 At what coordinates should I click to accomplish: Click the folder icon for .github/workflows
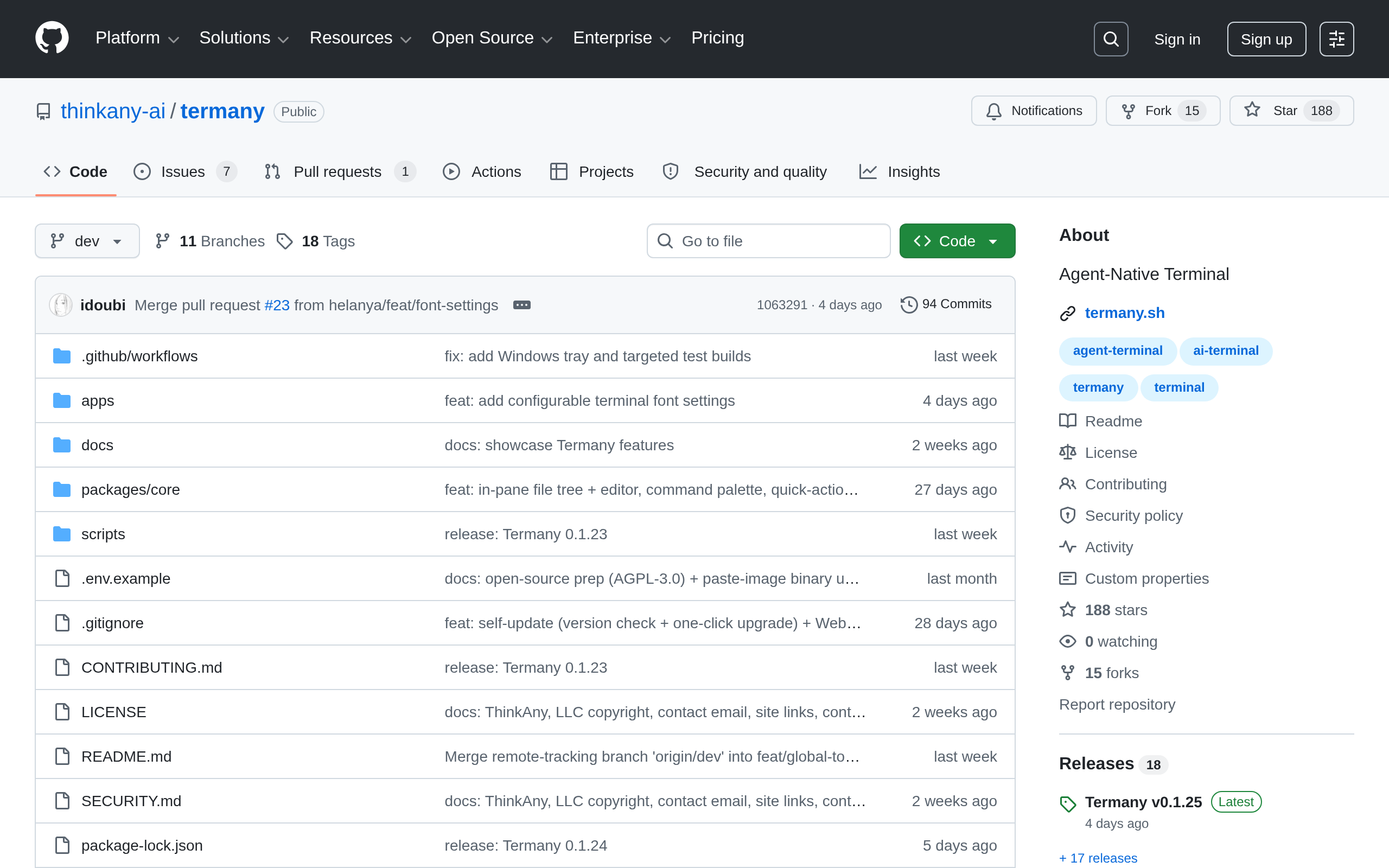(62, 356)
